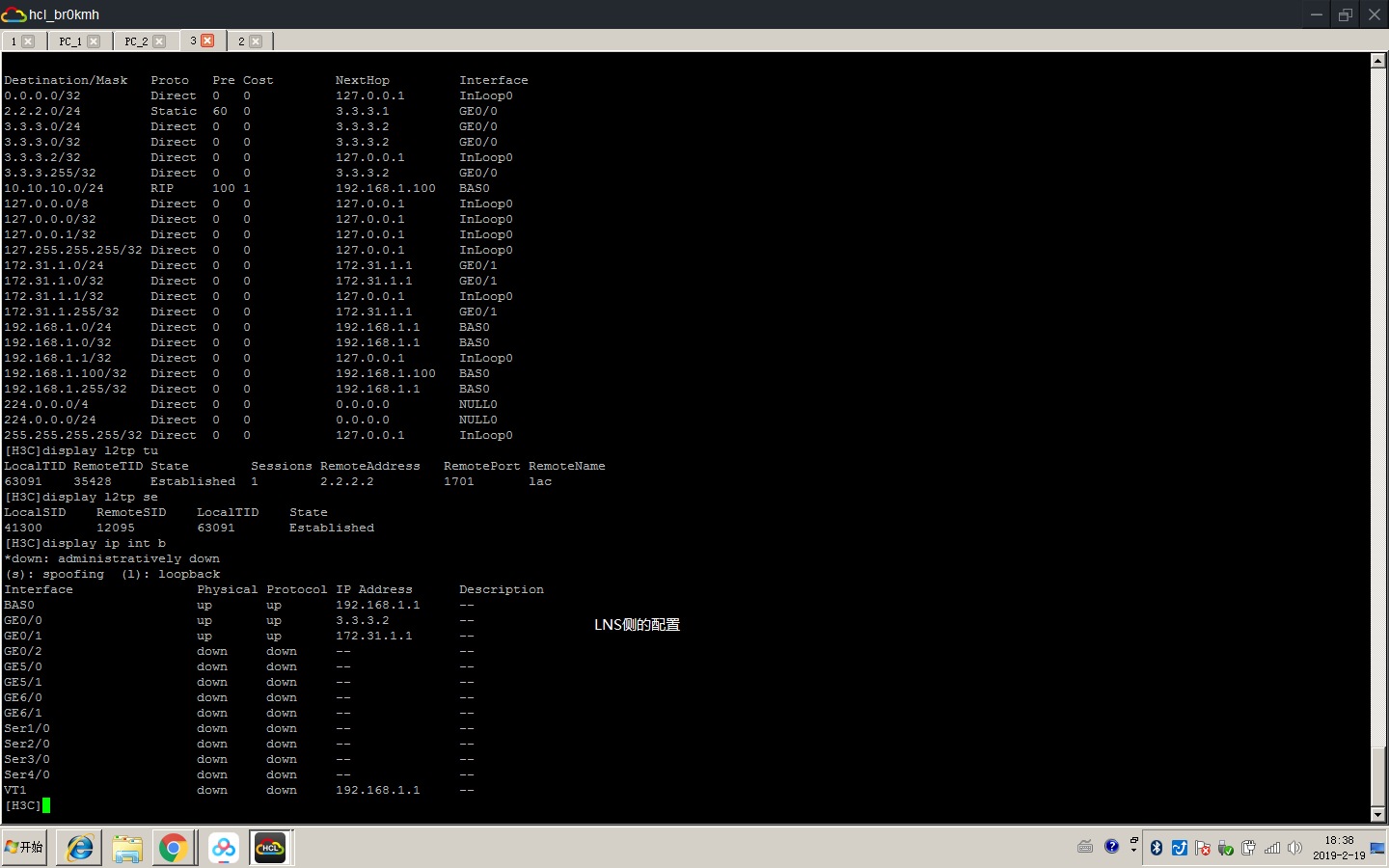Click tunnel LocalTID 63091 in tunnel row
Screen dimensions: 1389x868
coord(23,481)
